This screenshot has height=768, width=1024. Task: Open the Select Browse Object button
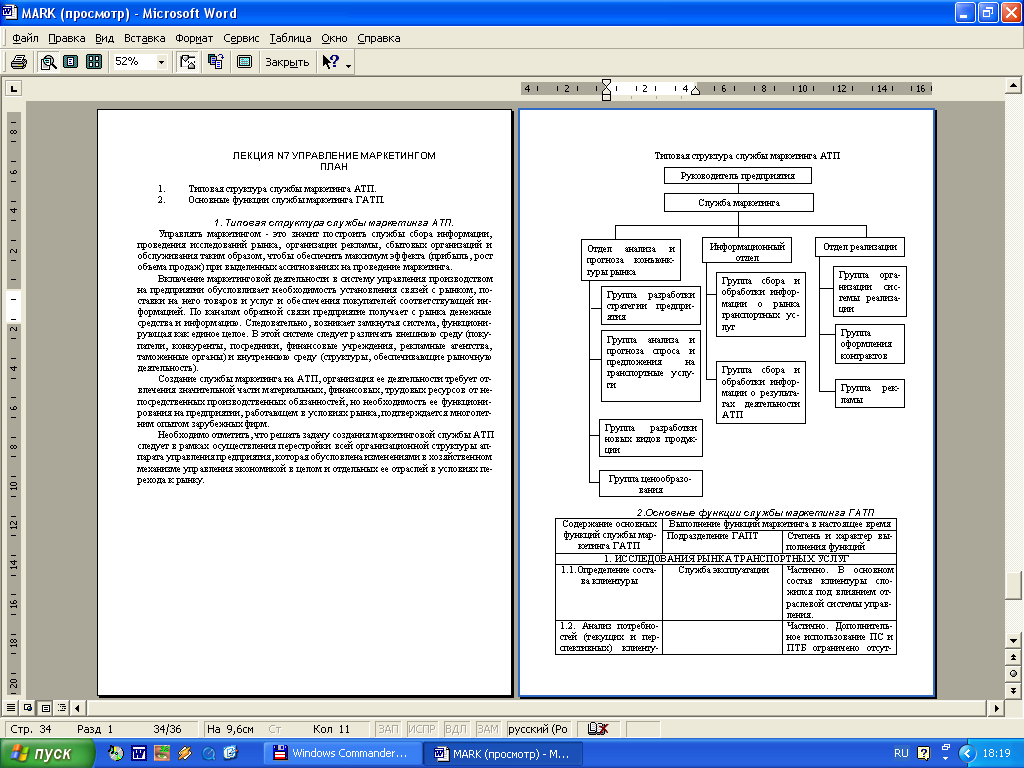(1013, 673)
